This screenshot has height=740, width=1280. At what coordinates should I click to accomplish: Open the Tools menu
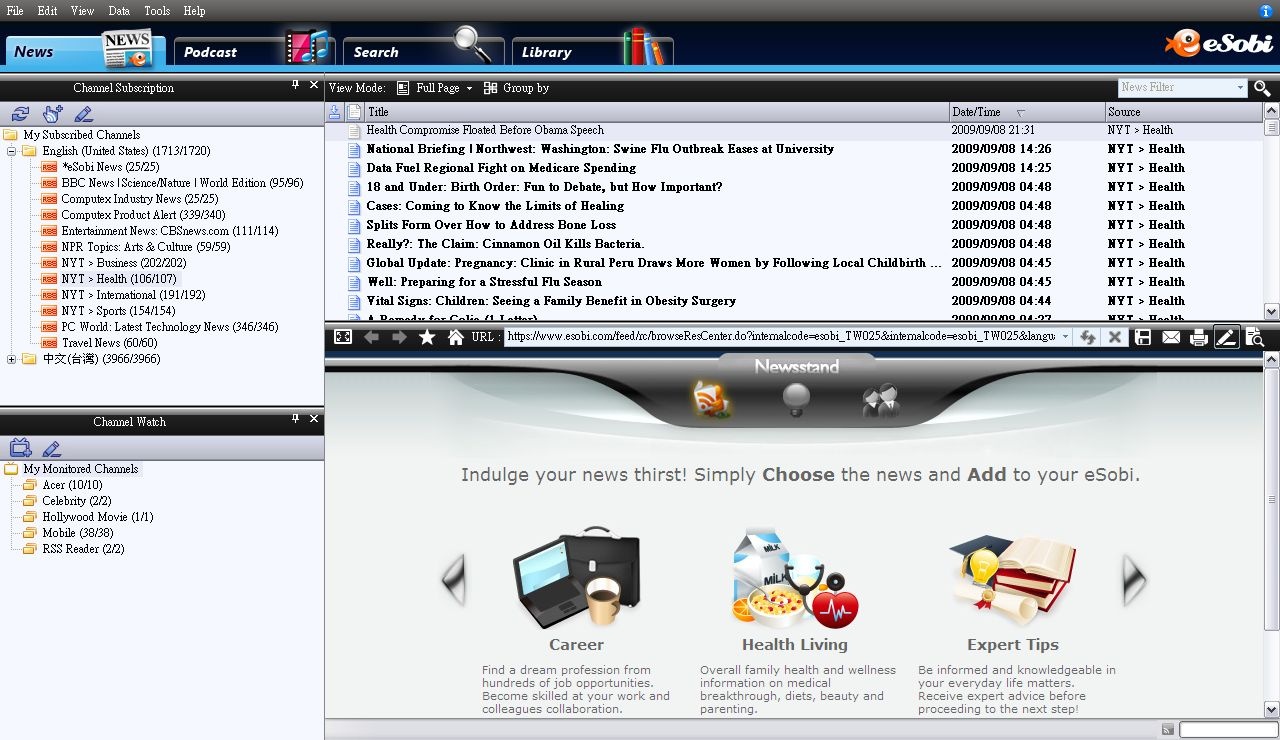pyautogui.click(x=157, y=11)
